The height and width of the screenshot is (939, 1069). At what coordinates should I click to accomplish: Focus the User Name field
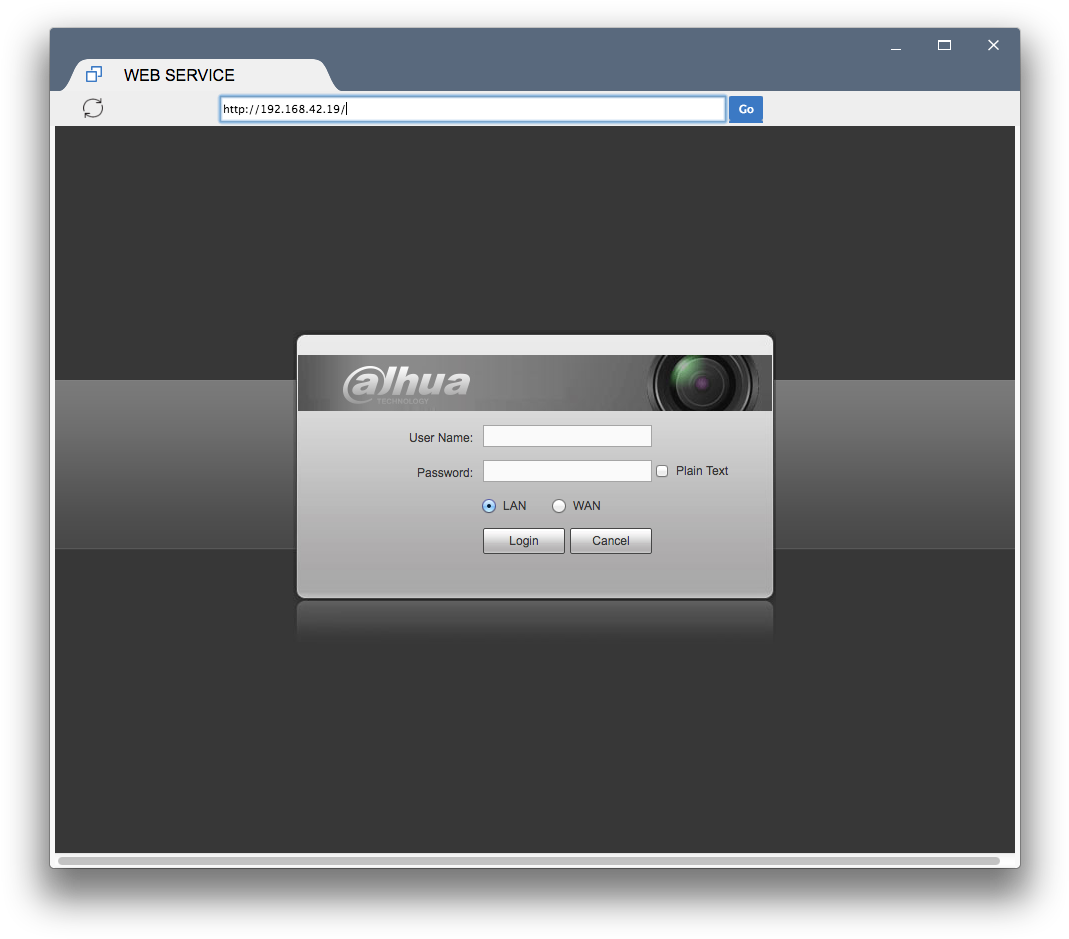pyautogui.click(x=567, y=436)
